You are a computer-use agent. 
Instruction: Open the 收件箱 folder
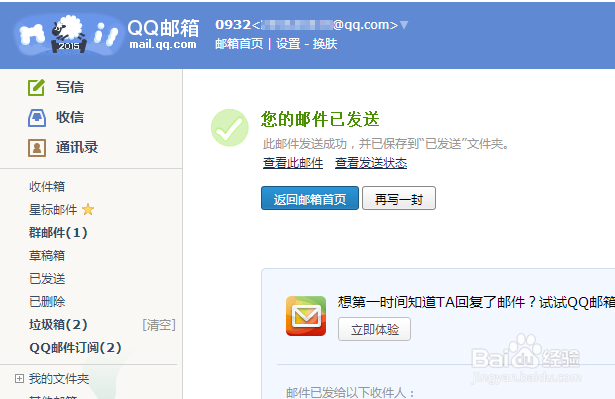(47, 187)
